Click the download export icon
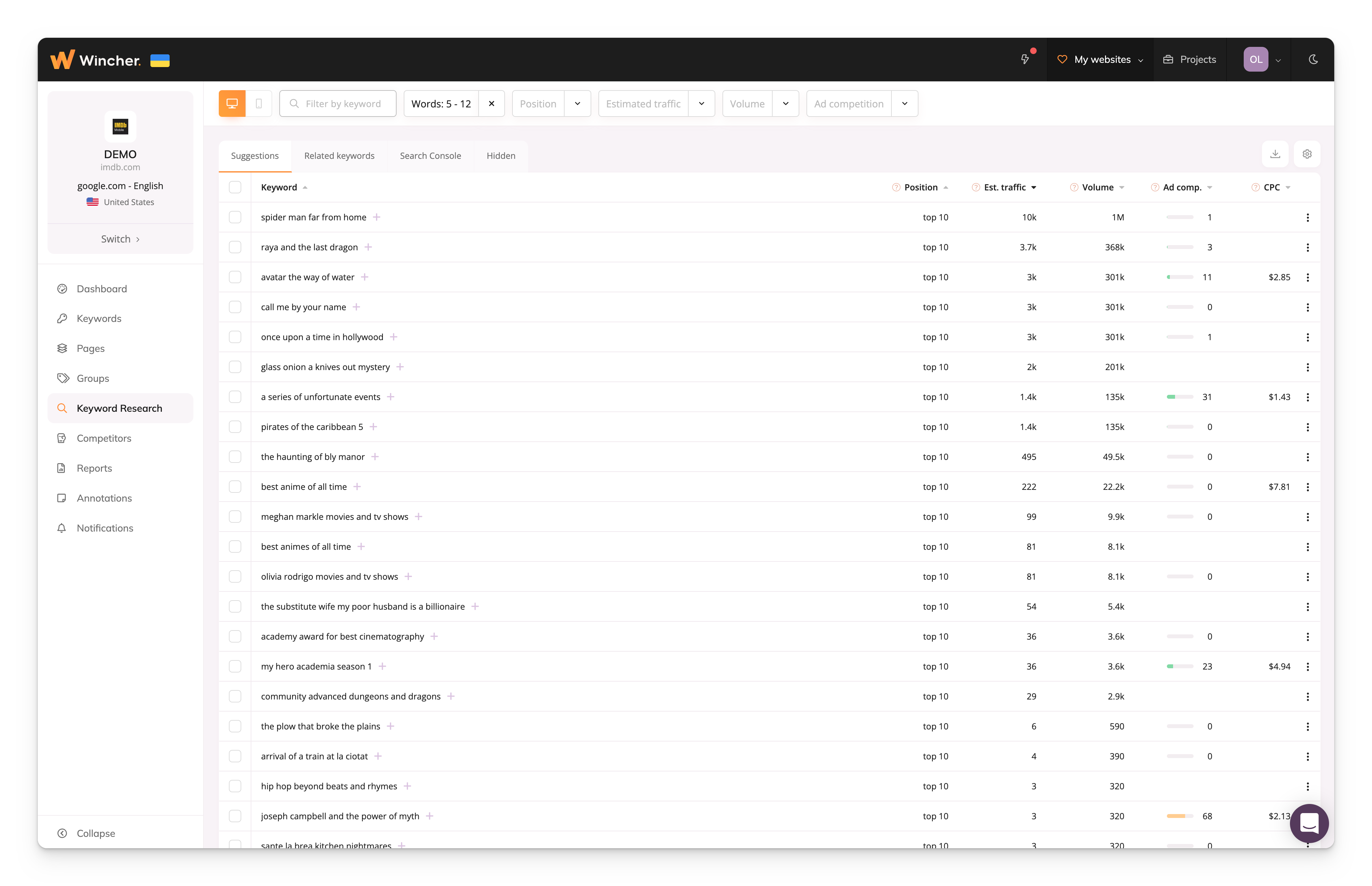Viewport: 1372px width, 886px height. coord(1275,154)
